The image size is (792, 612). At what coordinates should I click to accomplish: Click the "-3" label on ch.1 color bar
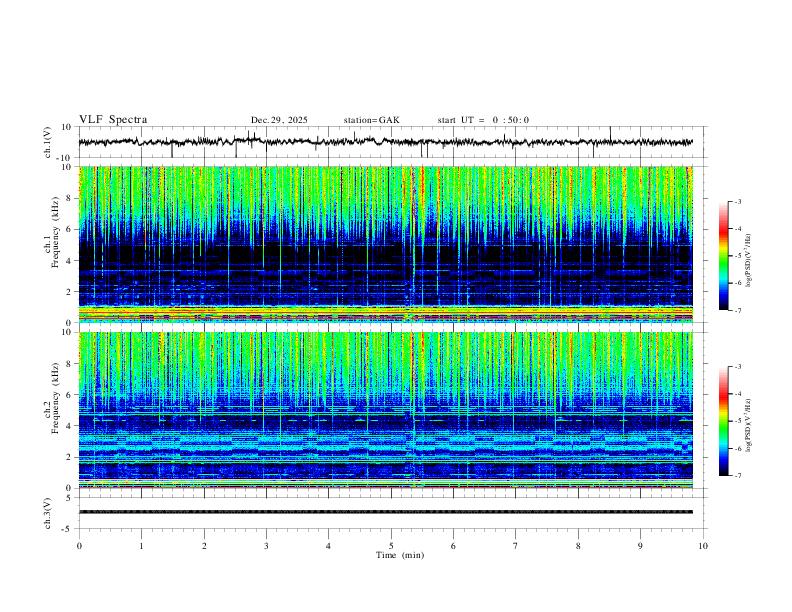[737, 201]
